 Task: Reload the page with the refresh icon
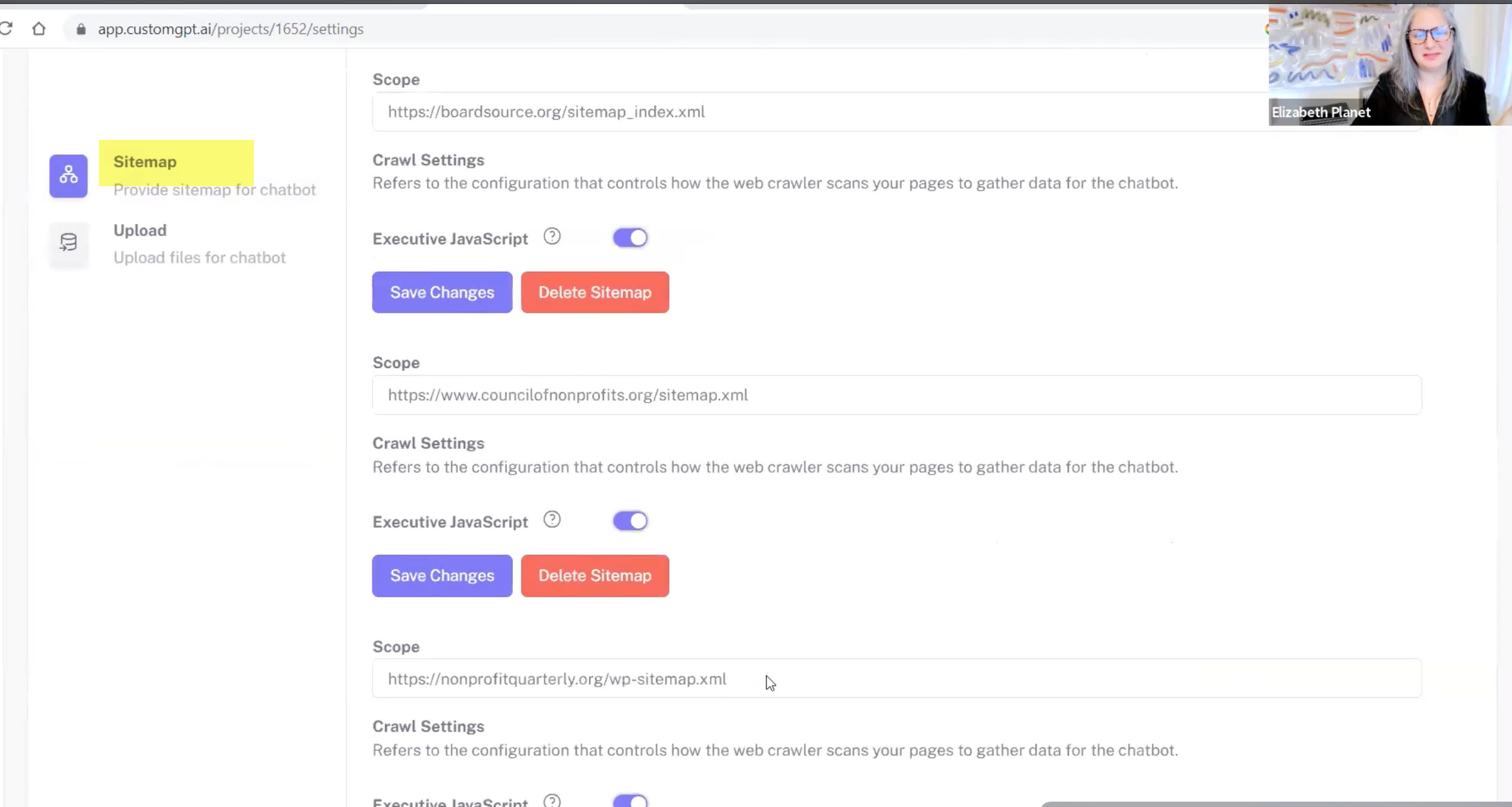[8, 28]
